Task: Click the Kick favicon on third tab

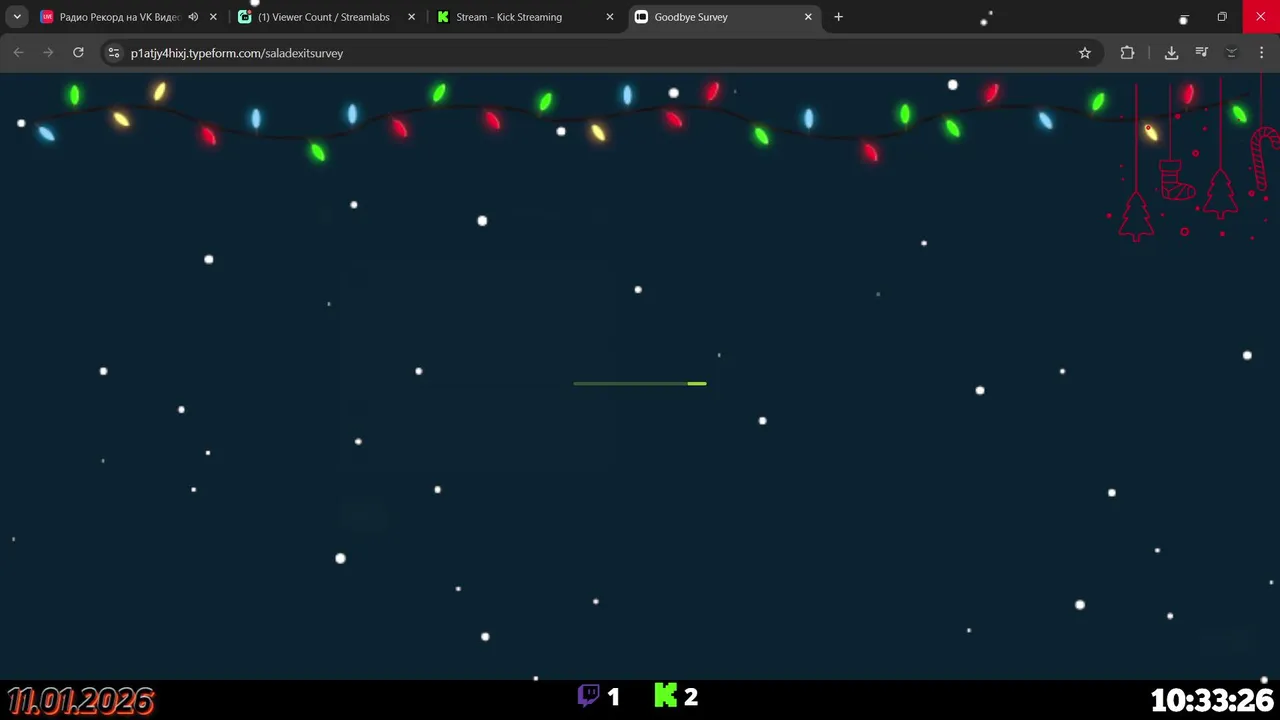Action: [443, 17]
